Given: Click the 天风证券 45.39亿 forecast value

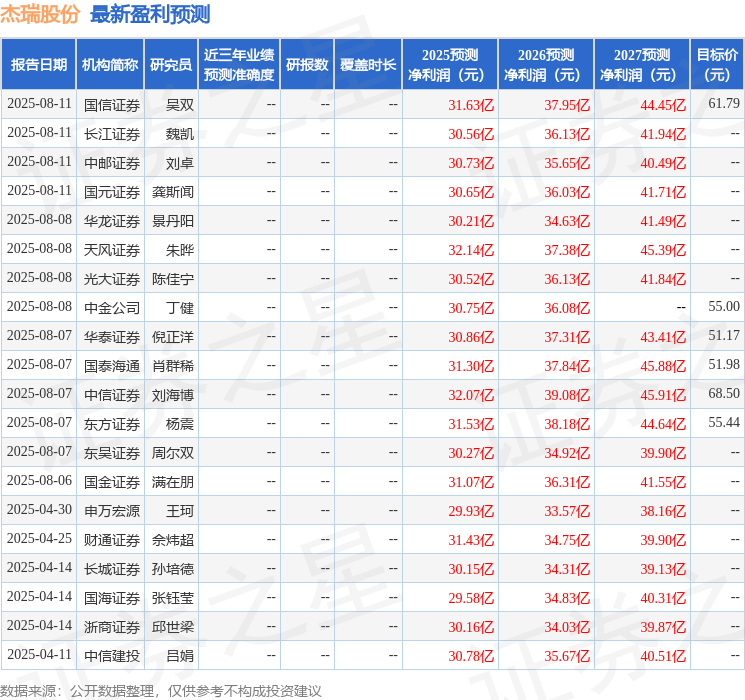Looking at the screenshot, I should click(x=663, y=250).
